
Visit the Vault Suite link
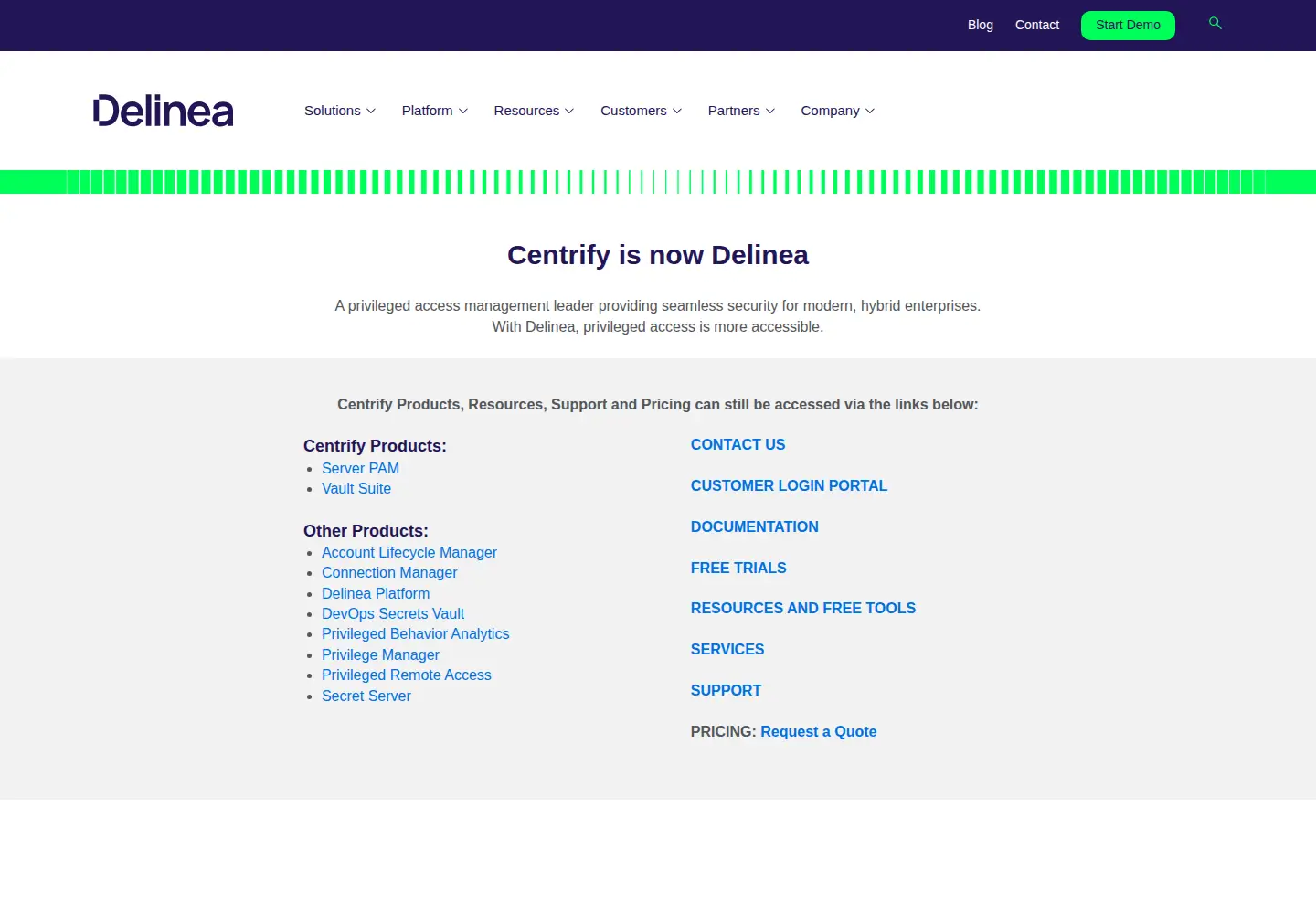tap(356, 489)
